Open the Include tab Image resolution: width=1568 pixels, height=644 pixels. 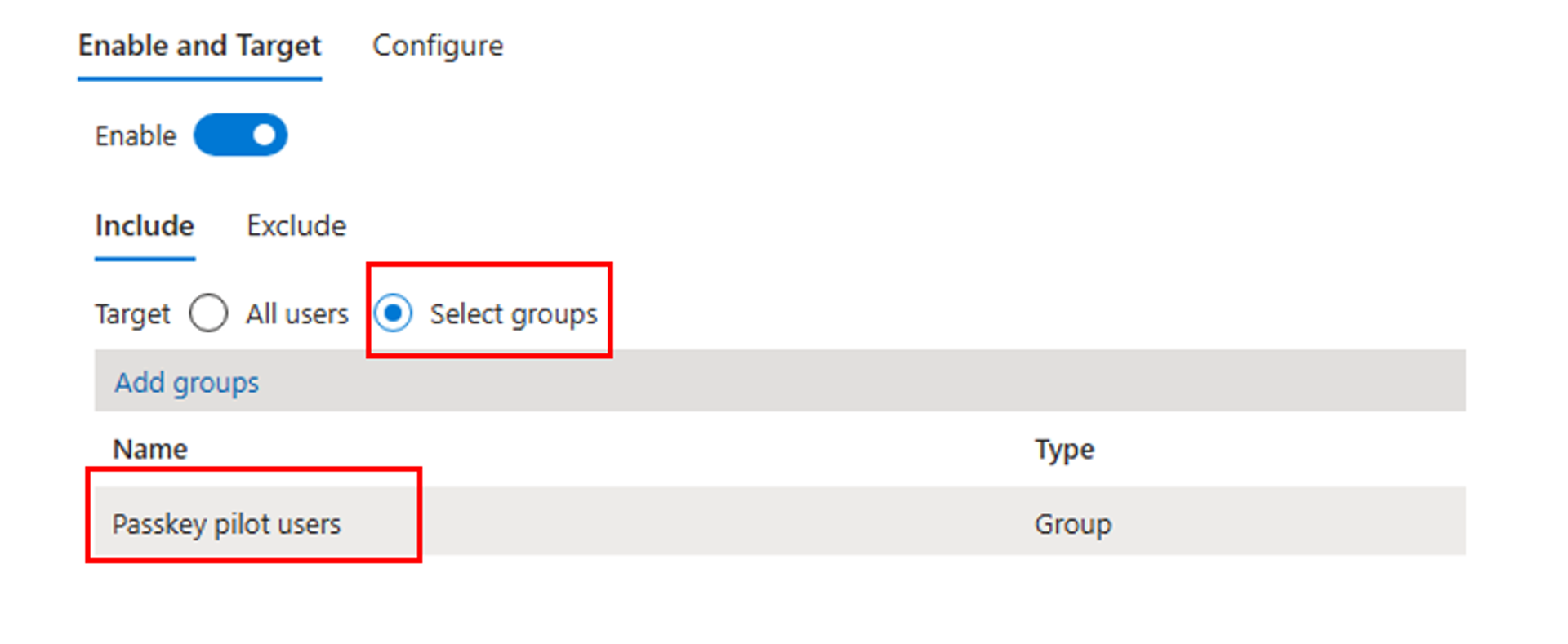tap(145, 225)
